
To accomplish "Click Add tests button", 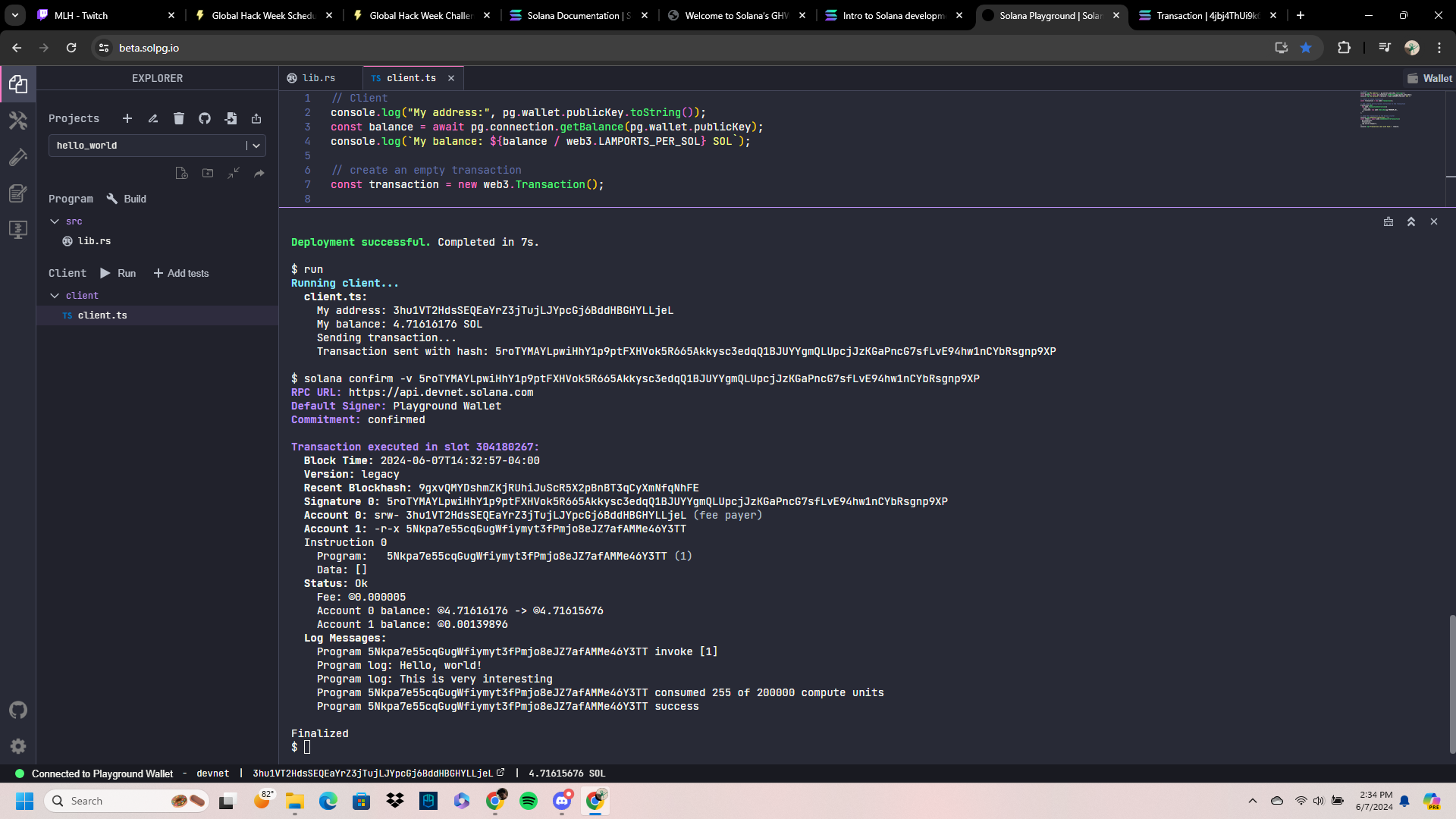I will tap(181, 273).
